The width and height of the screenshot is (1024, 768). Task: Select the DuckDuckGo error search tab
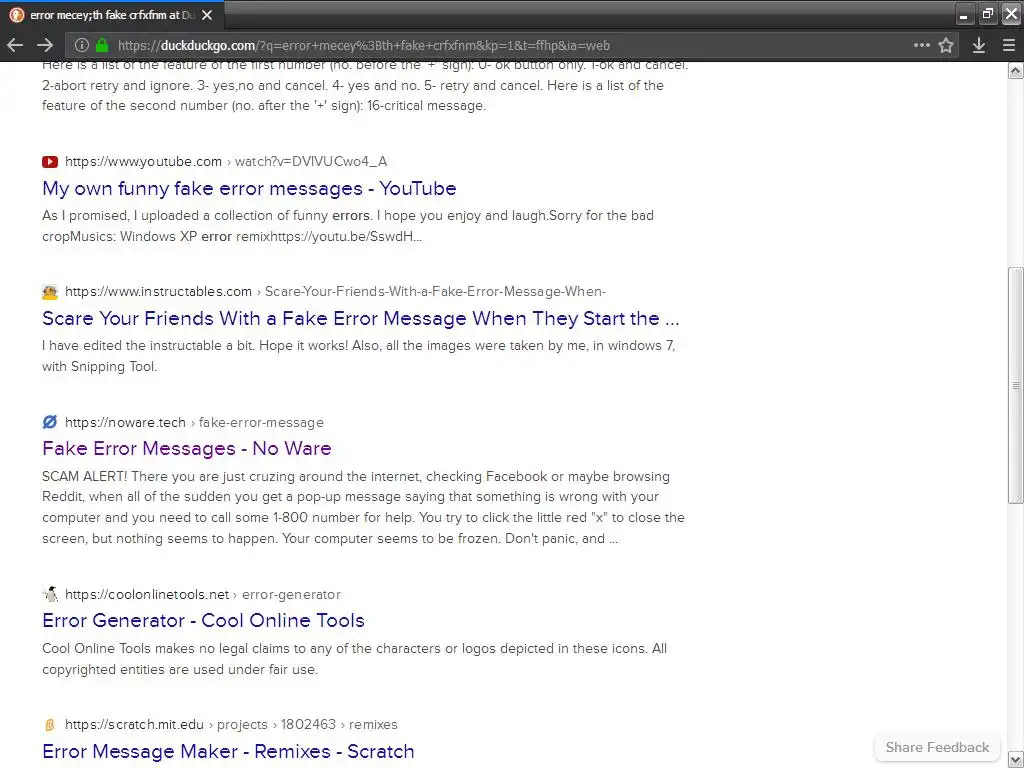[112, 14]
